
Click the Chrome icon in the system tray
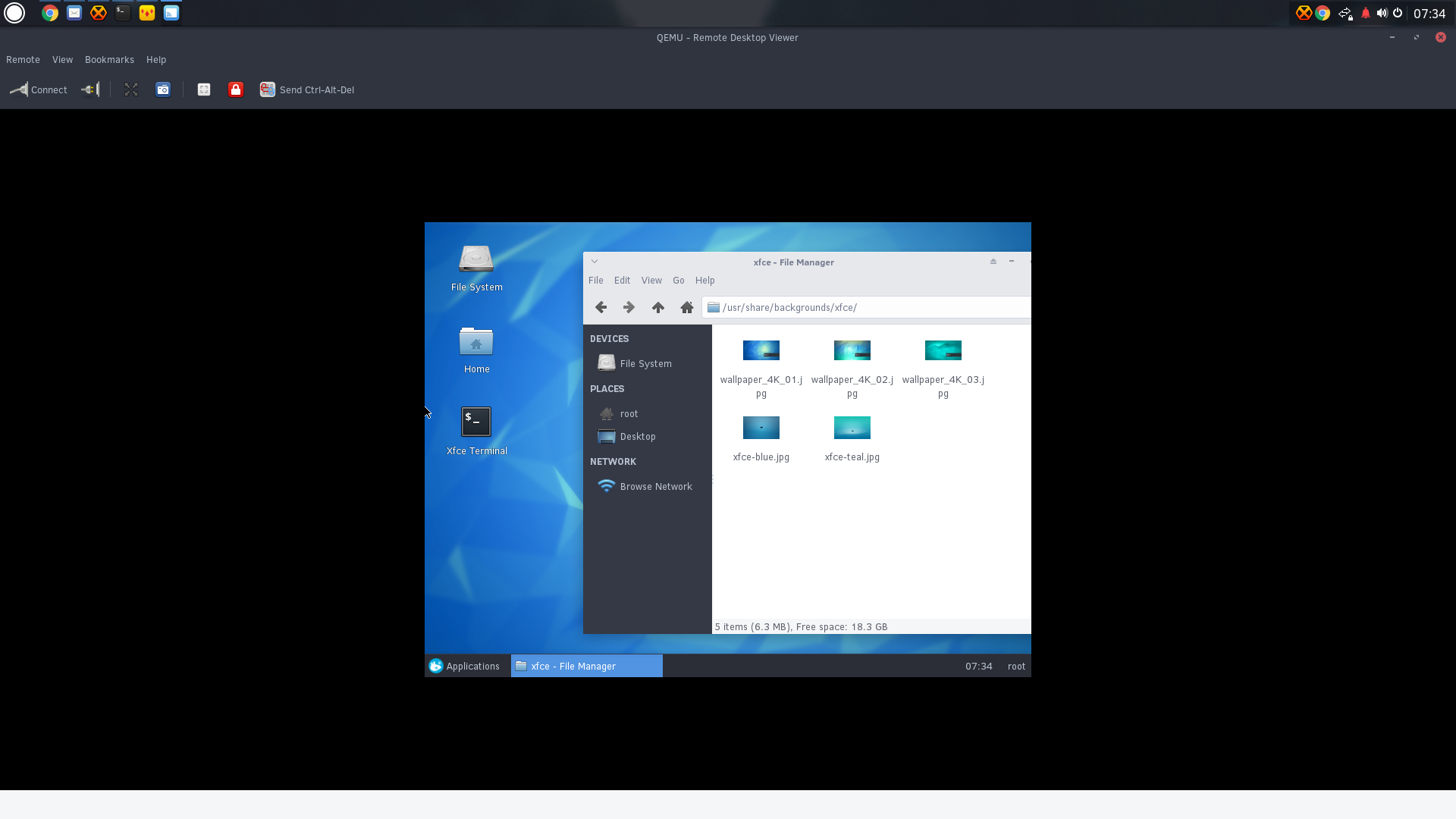pos(1323,13)
